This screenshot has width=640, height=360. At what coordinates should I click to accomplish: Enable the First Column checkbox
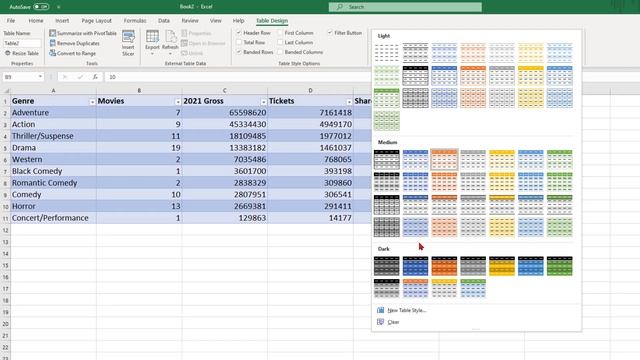[x=280, y=33]
